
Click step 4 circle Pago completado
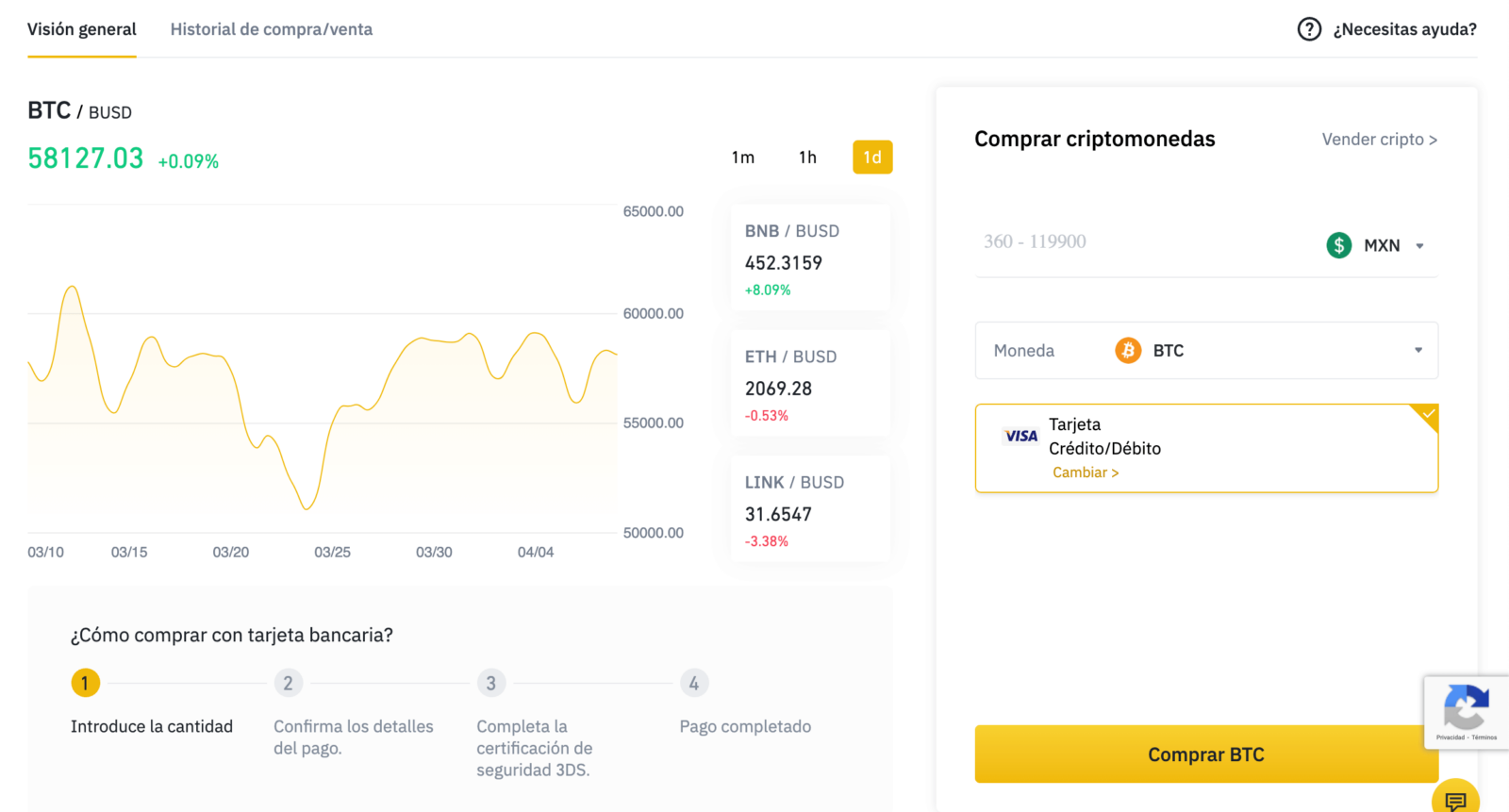694,683
